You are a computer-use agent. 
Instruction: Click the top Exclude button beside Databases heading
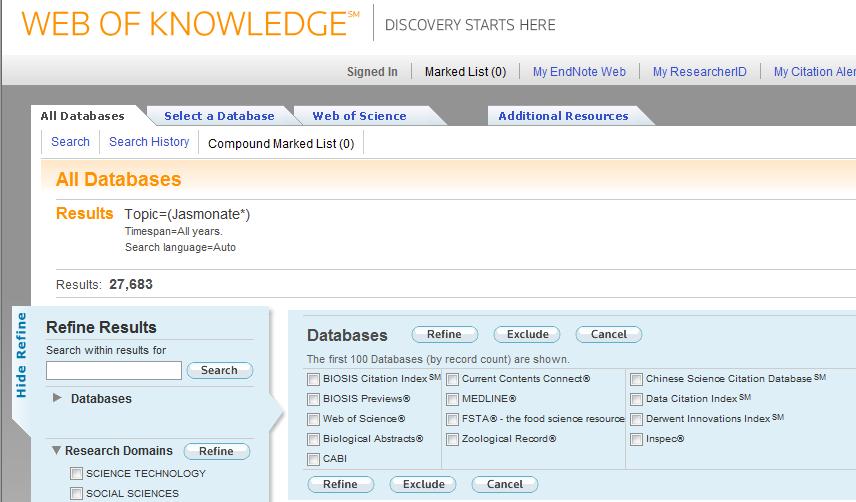(527, 334)
